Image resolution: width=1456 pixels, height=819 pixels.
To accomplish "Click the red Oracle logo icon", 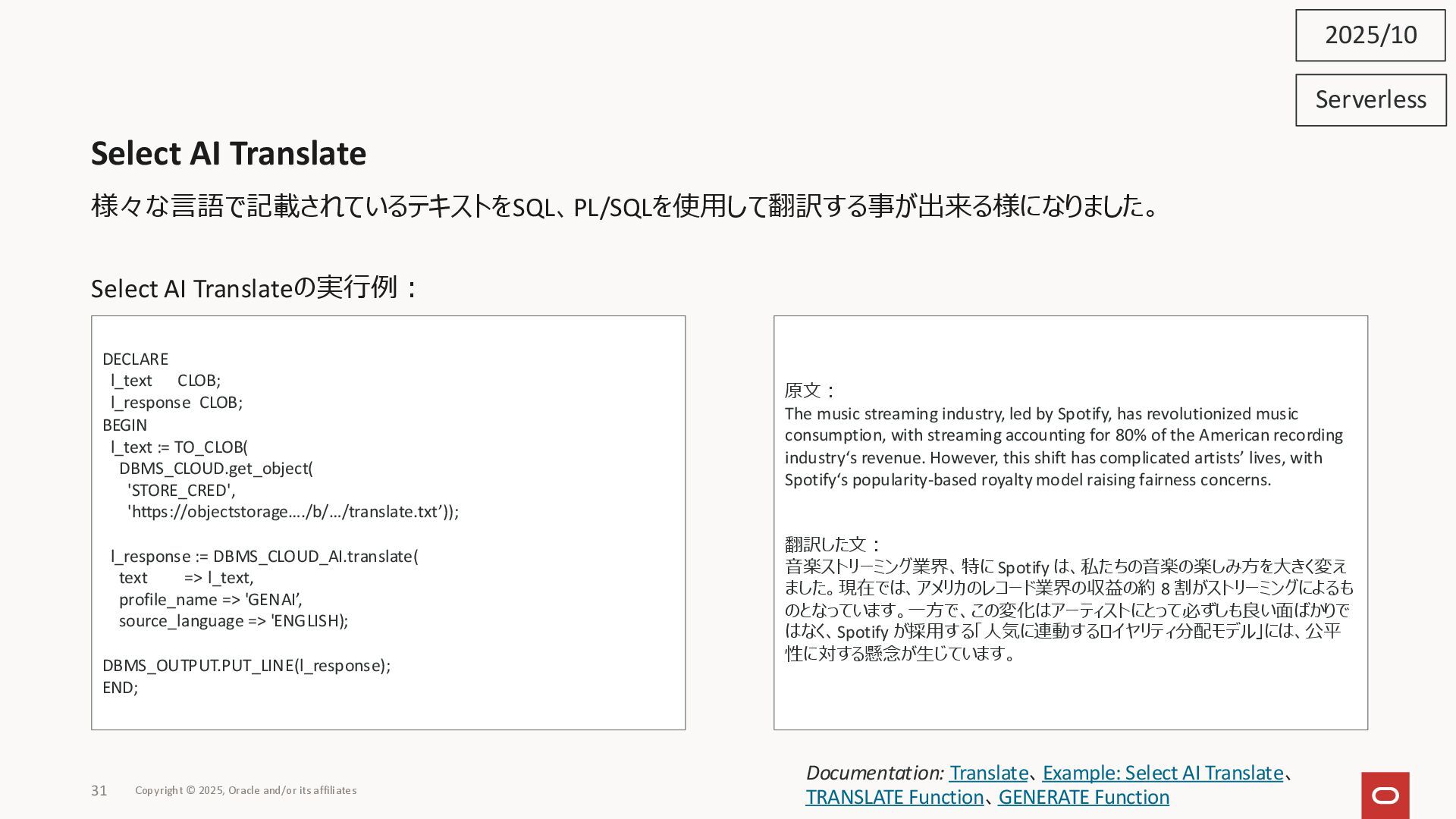I will [x=1385, y=795].
